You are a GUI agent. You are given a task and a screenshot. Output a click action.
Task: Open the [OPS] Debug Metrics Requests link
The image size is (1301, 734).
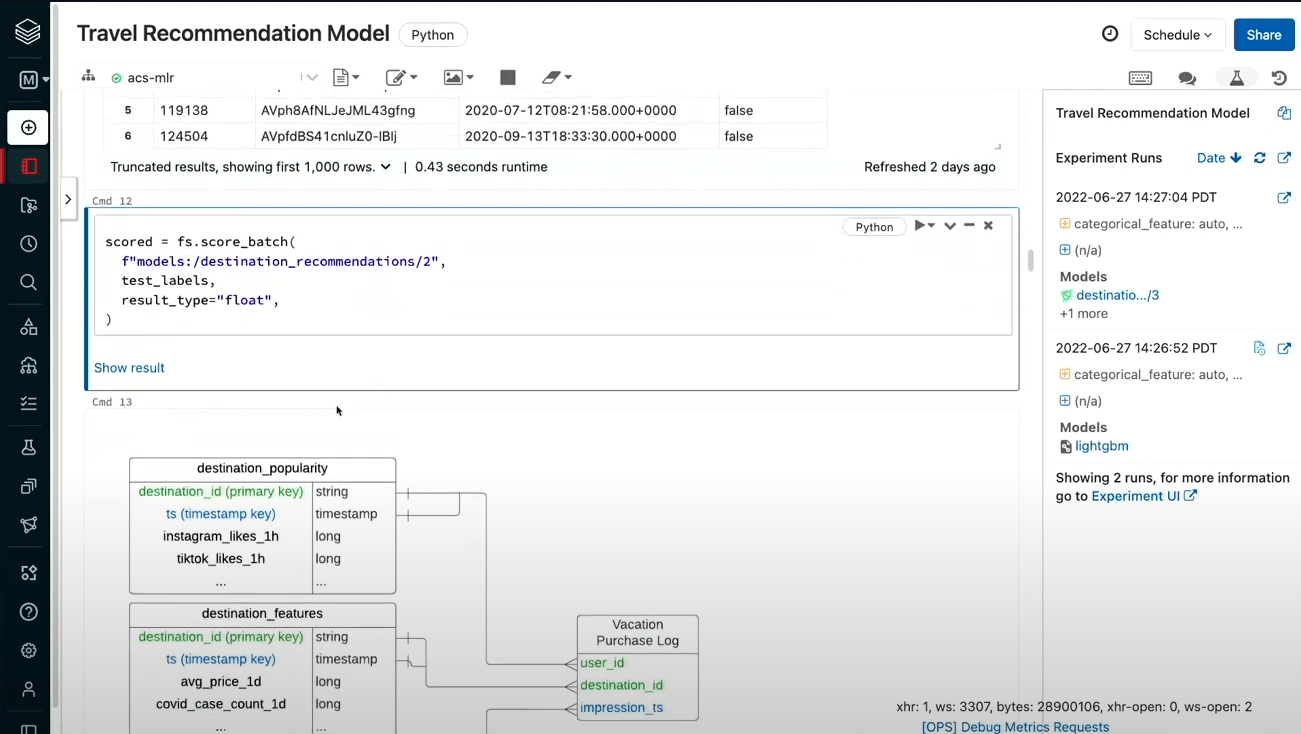[1015, 727]
